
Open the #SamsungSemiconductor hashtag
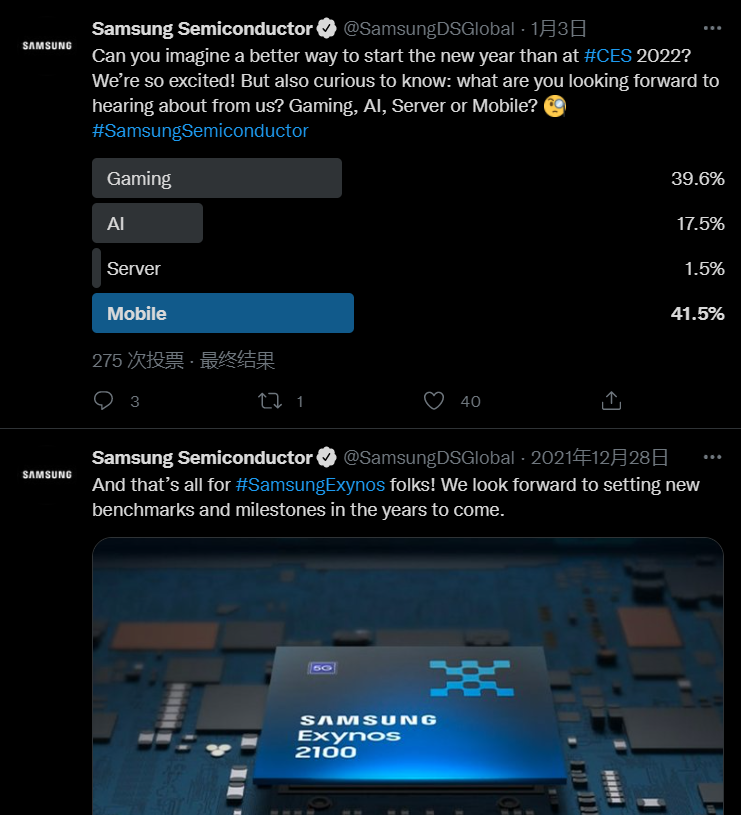pyautogui.click(x=200, y=130)
